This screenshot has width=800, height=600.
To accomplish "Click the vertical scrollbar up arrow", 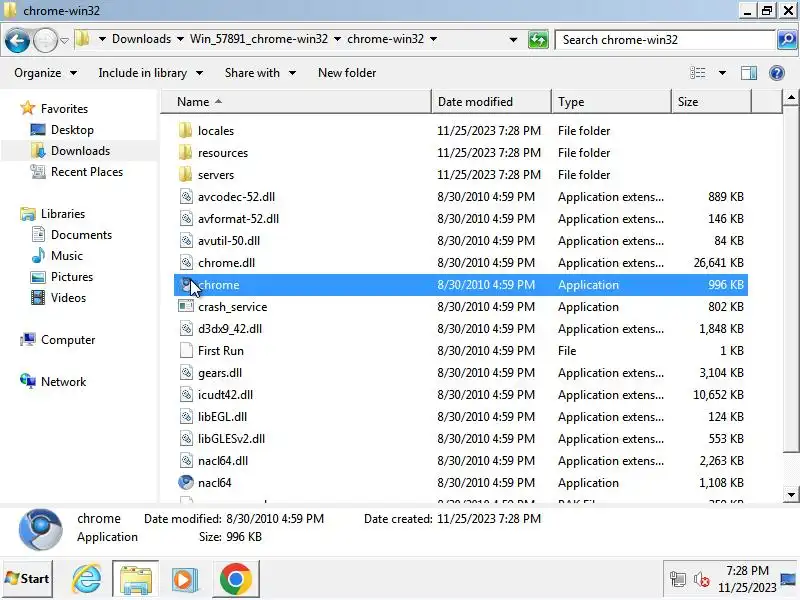I will (x=791, y=97).
